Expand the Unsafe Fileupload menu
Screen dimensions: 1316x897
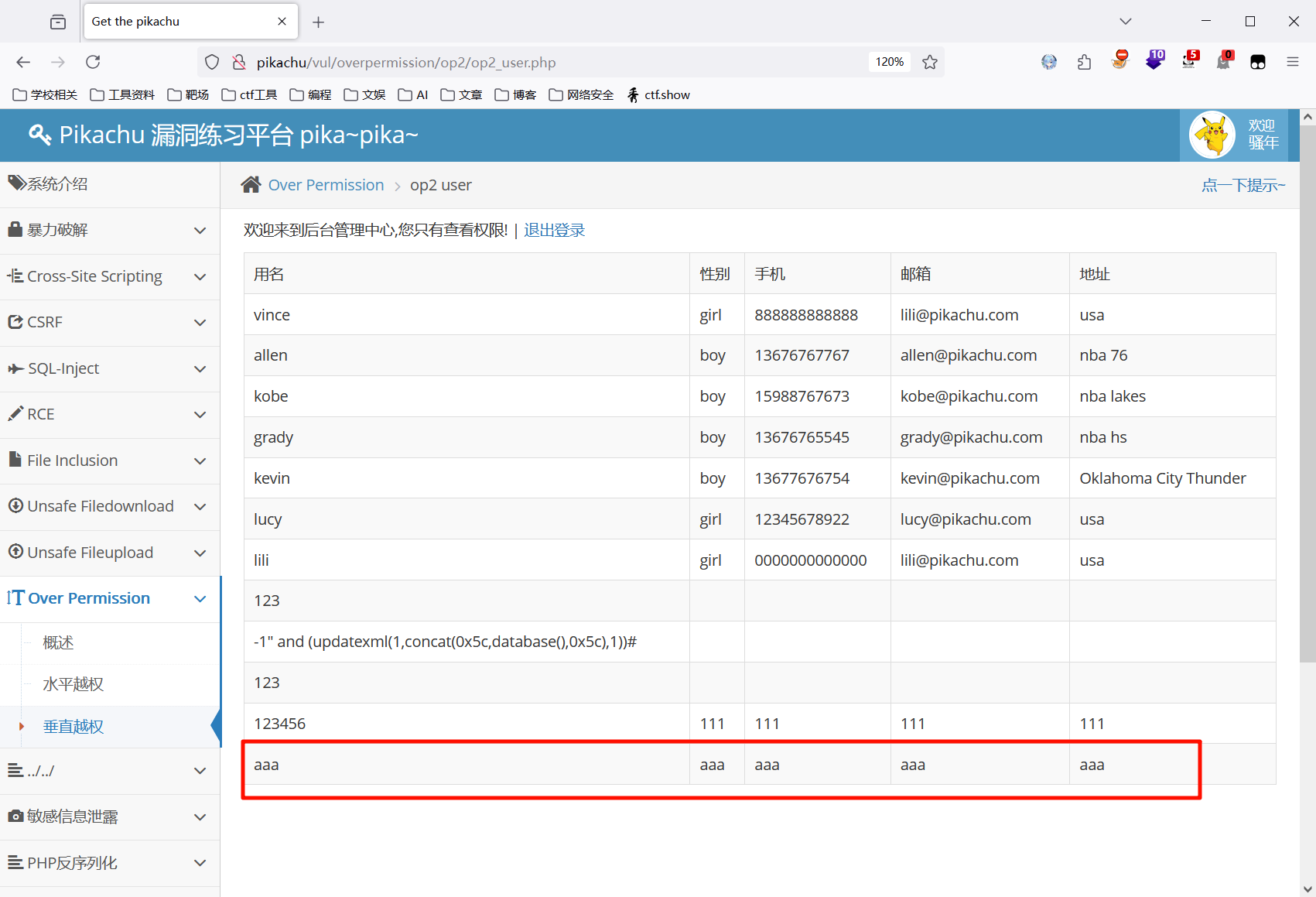(110, 553)
